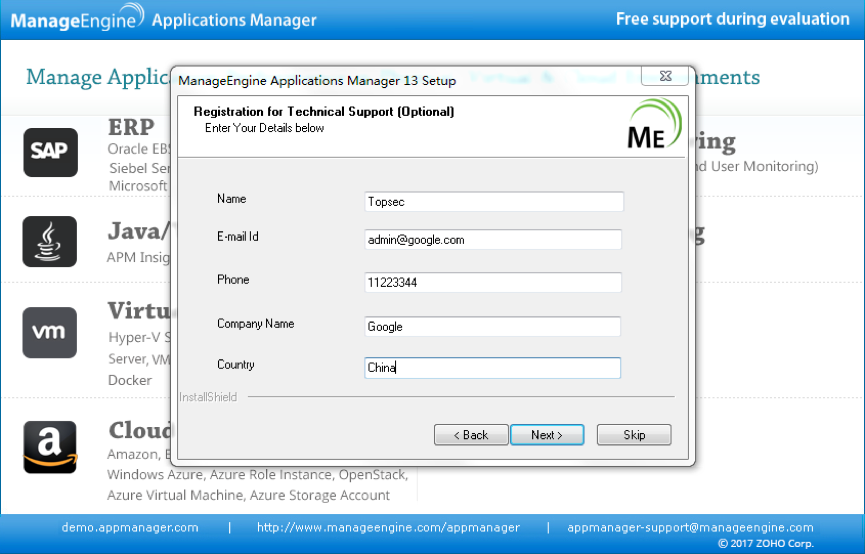Click the ME logo in setup dialog

pos(654,124)
